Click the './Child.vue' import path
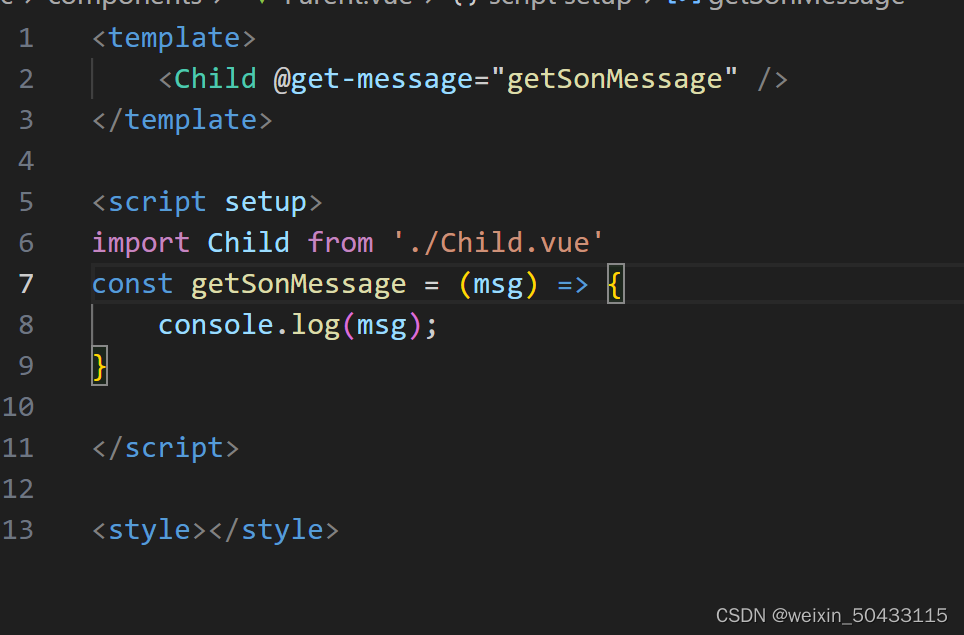The height and width of the screenshot is (635, 964). 499,243
